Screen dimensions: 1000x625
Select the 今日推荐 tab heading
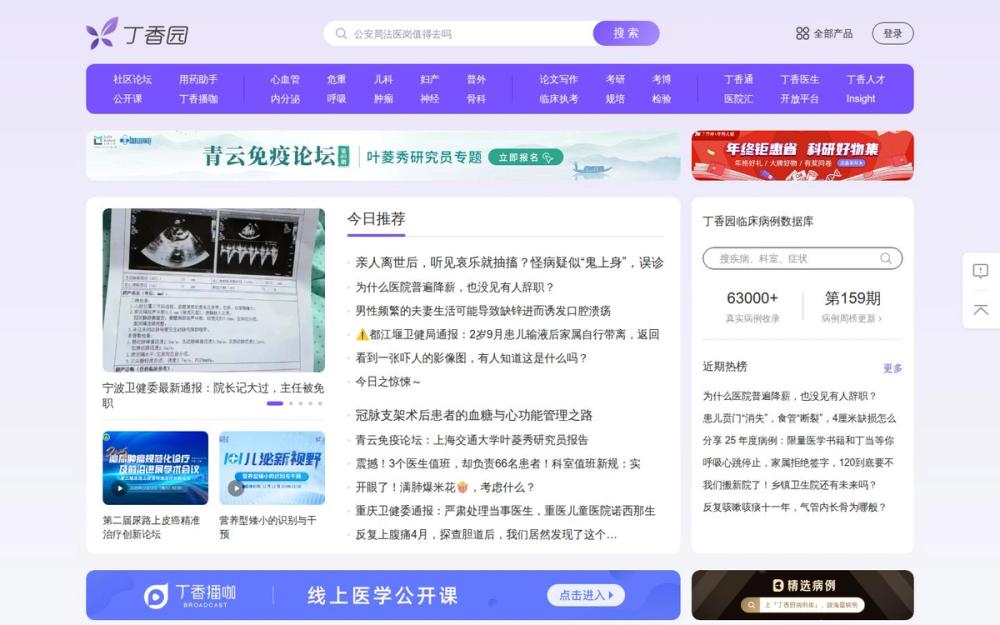[376, 219]
